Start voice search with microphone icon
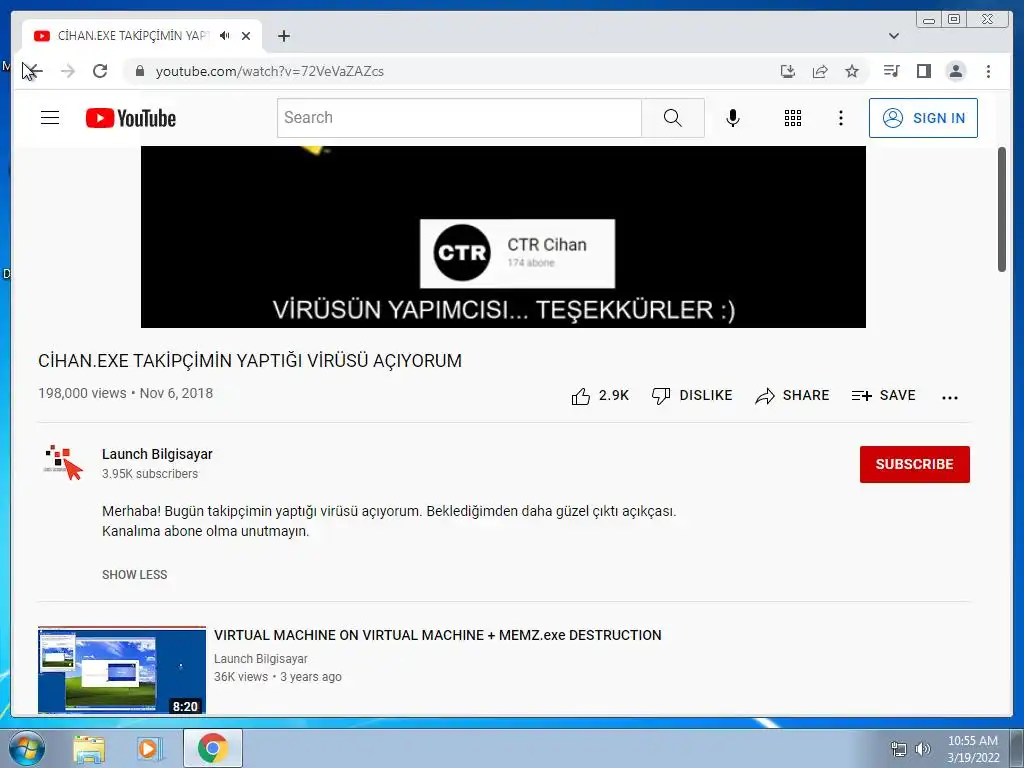Image resolution: width=1024 pixels, height=768 pixels. pos(733,118)
